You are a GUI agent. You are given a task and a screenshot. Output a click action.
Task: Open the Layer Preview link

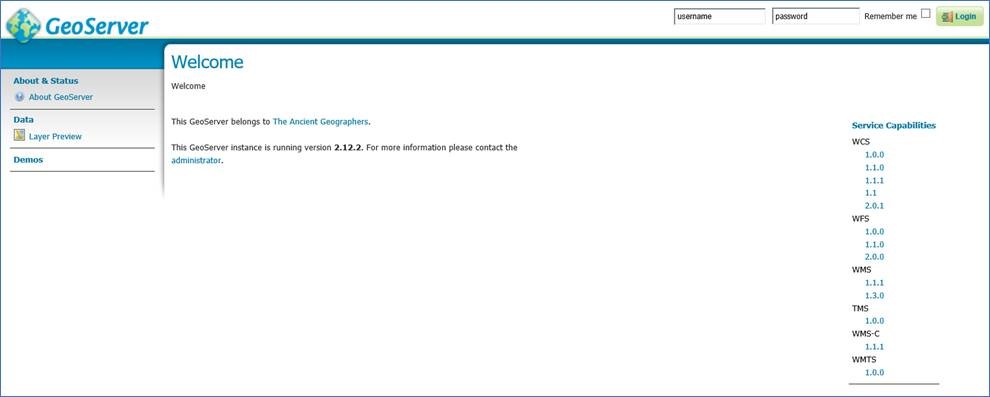(x=56, y=136)
